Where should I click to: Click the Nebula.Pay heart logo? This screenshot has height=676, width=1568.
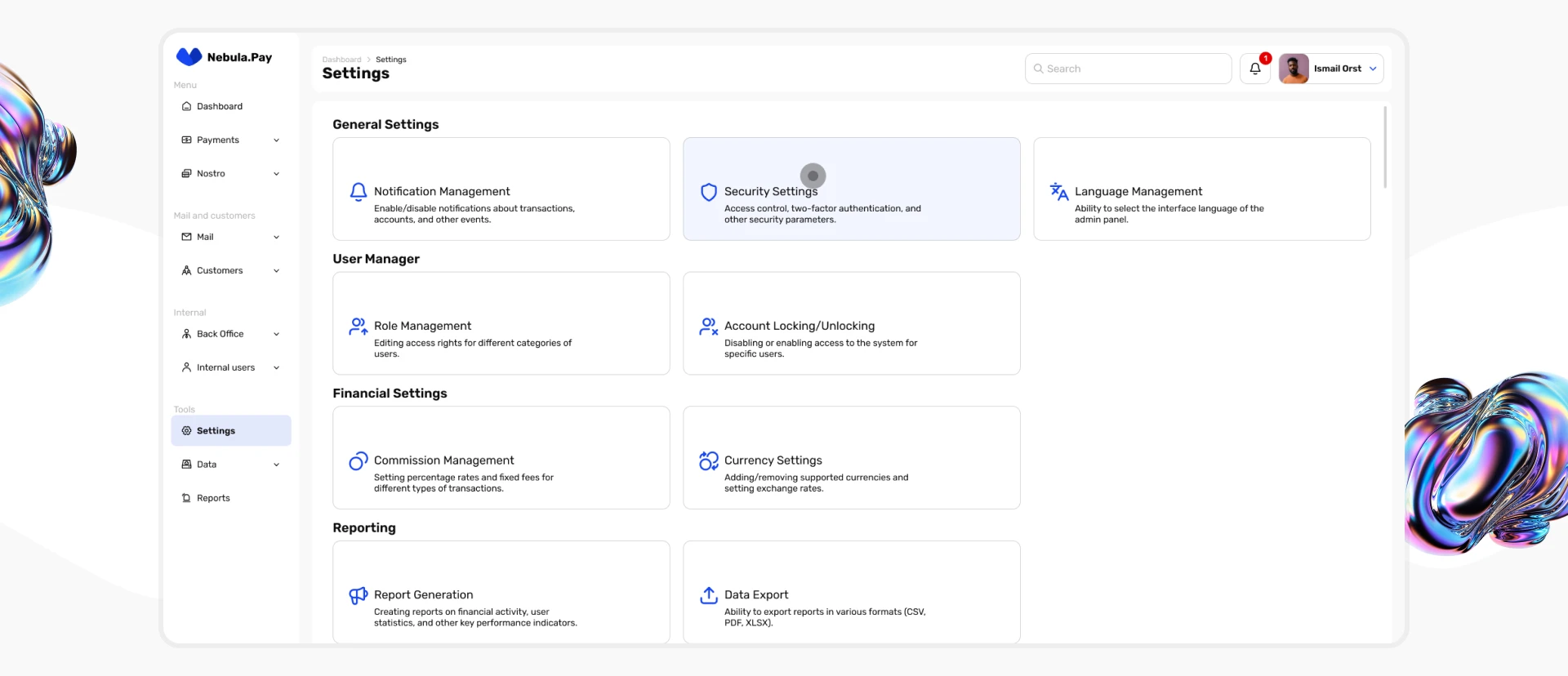pos(189,56)
